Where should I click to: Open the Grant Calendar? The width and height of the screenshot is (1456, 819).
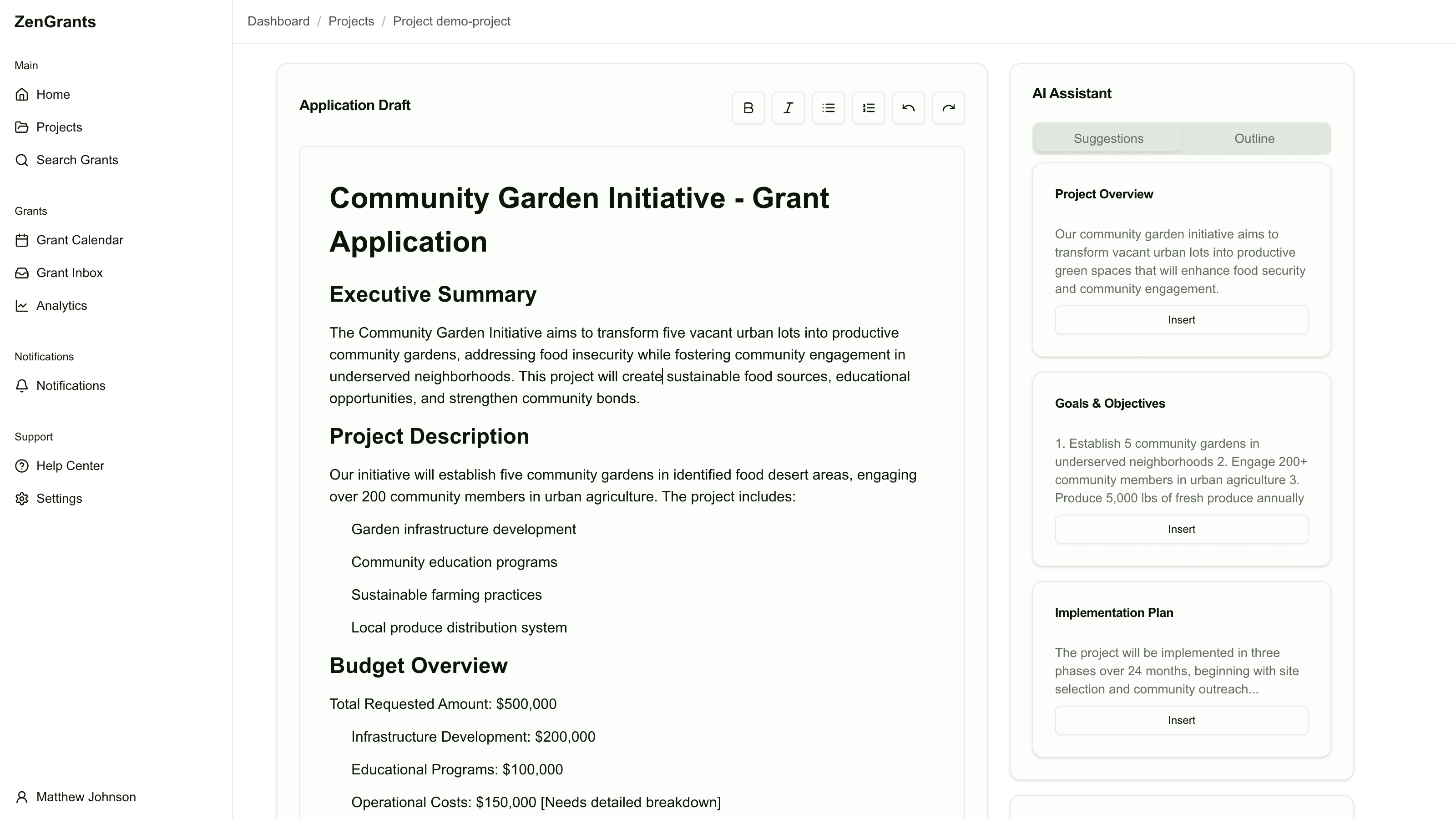(80, 240)
